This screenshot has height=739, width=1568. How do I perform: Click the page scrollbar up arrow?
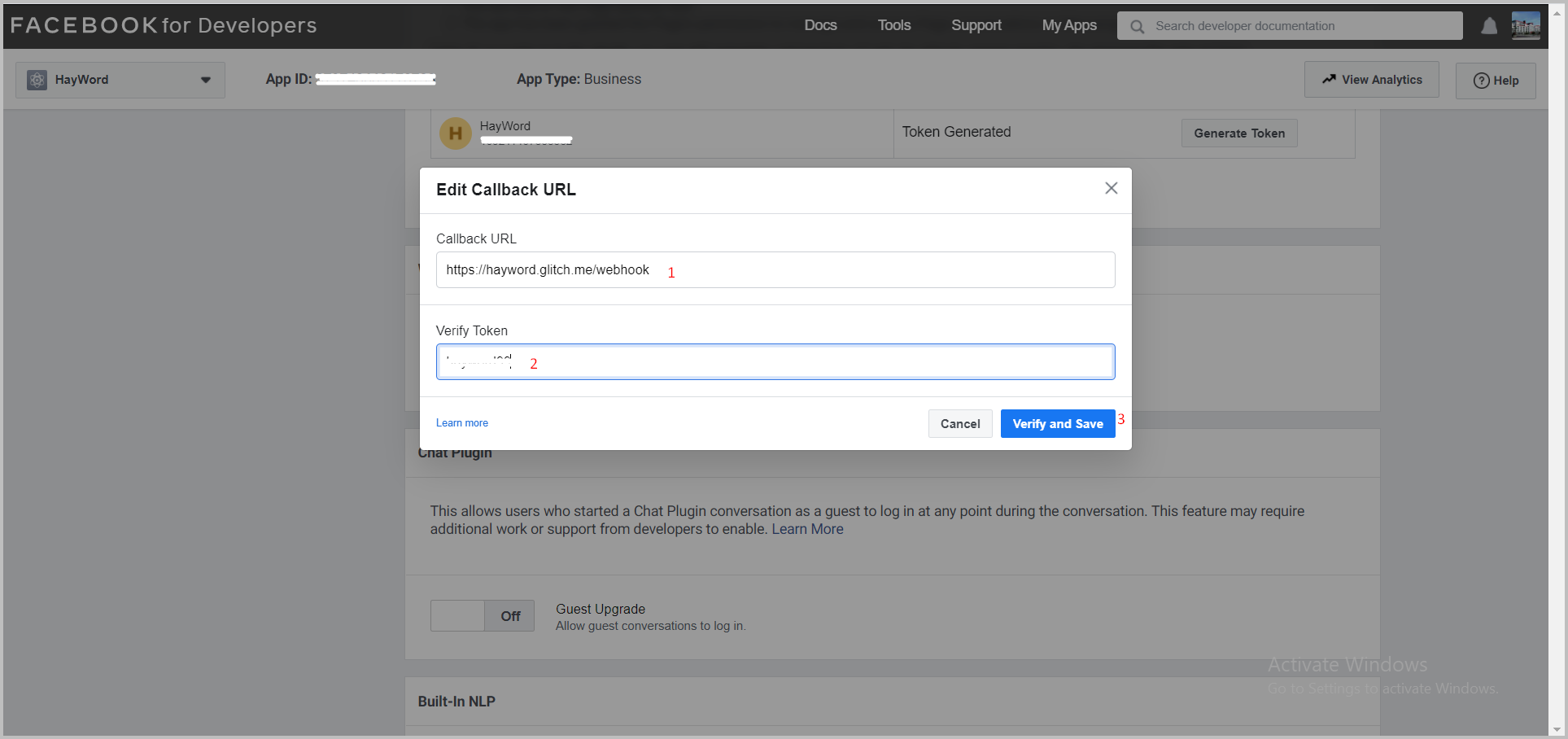tap(1557, 14)
